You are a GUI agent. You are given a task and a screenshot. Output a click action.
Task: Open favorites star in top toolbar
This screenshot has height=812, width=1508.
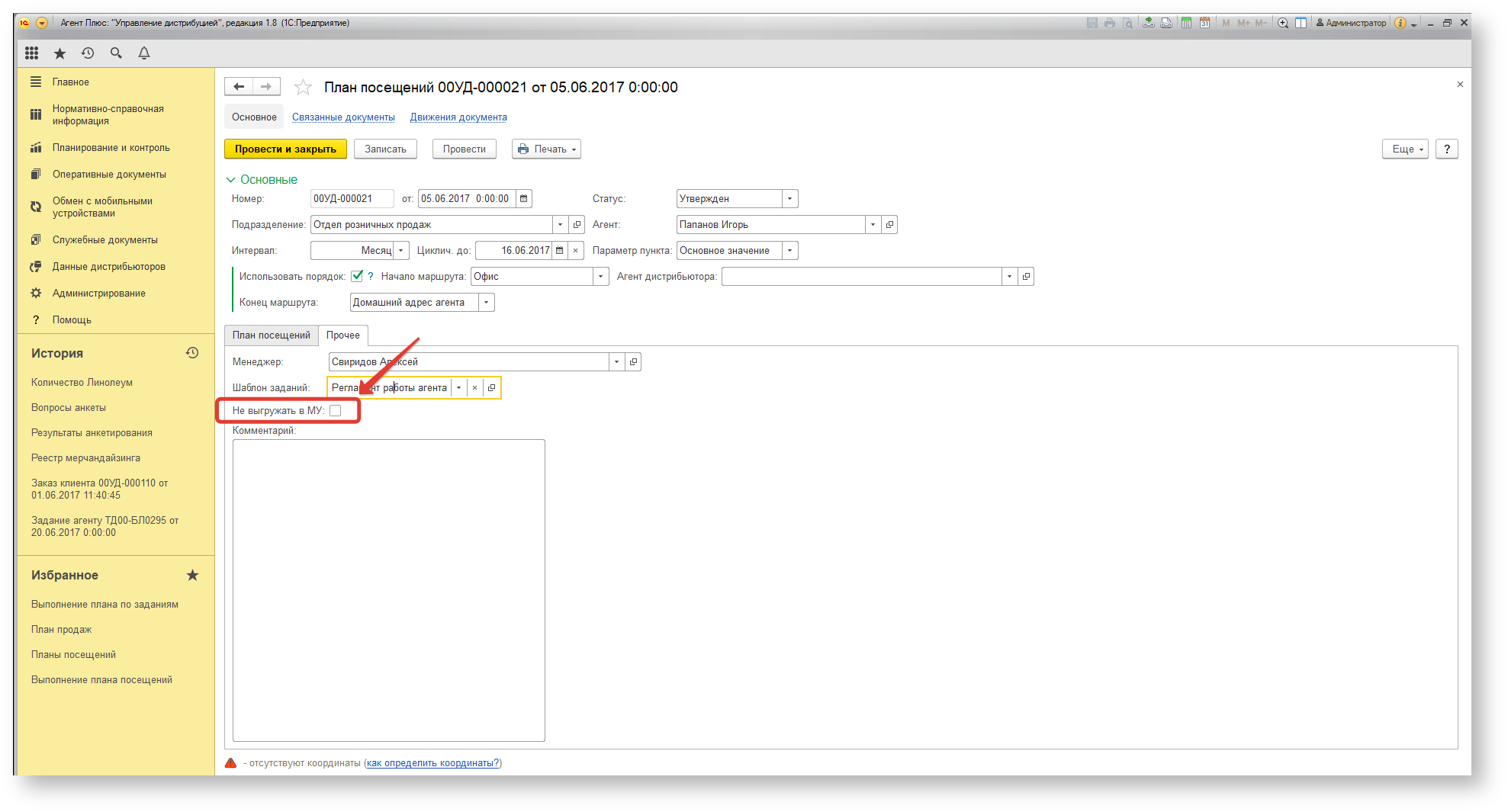[59, 53]
